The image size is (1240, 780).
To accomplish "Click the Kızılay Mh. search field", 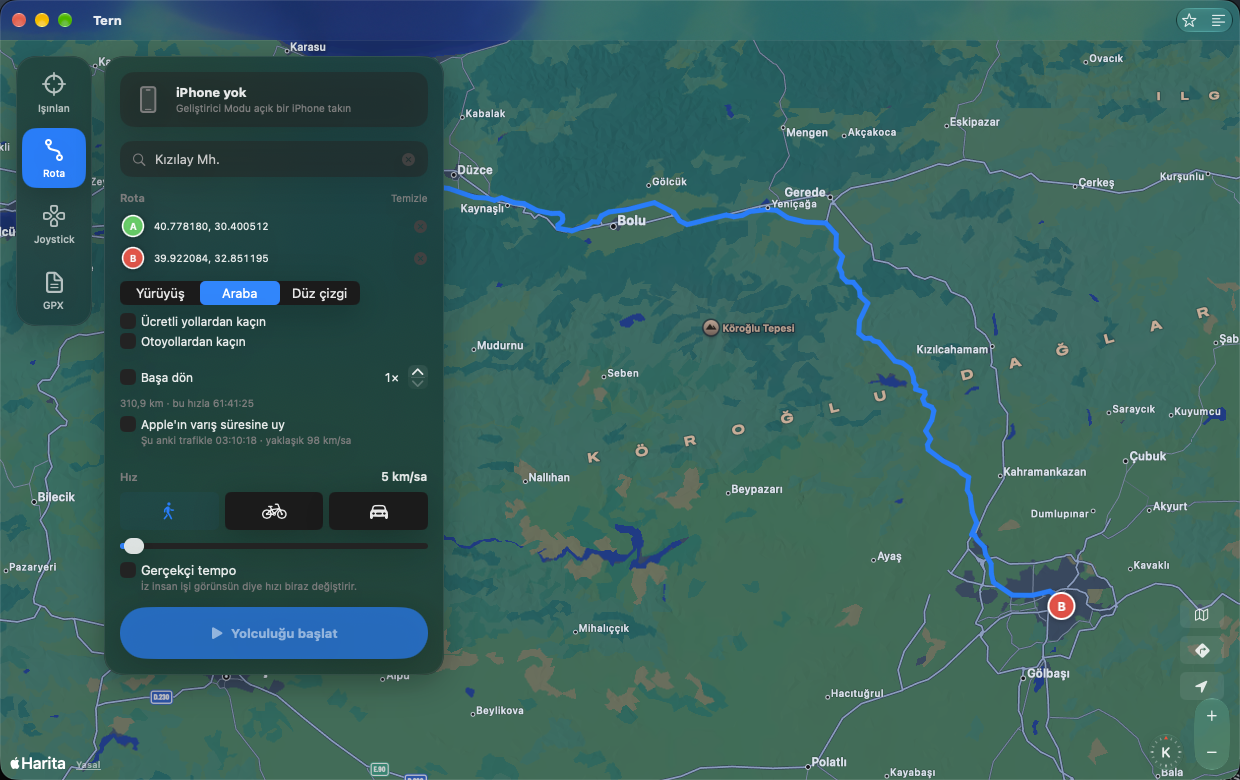I will coord(274,159).
